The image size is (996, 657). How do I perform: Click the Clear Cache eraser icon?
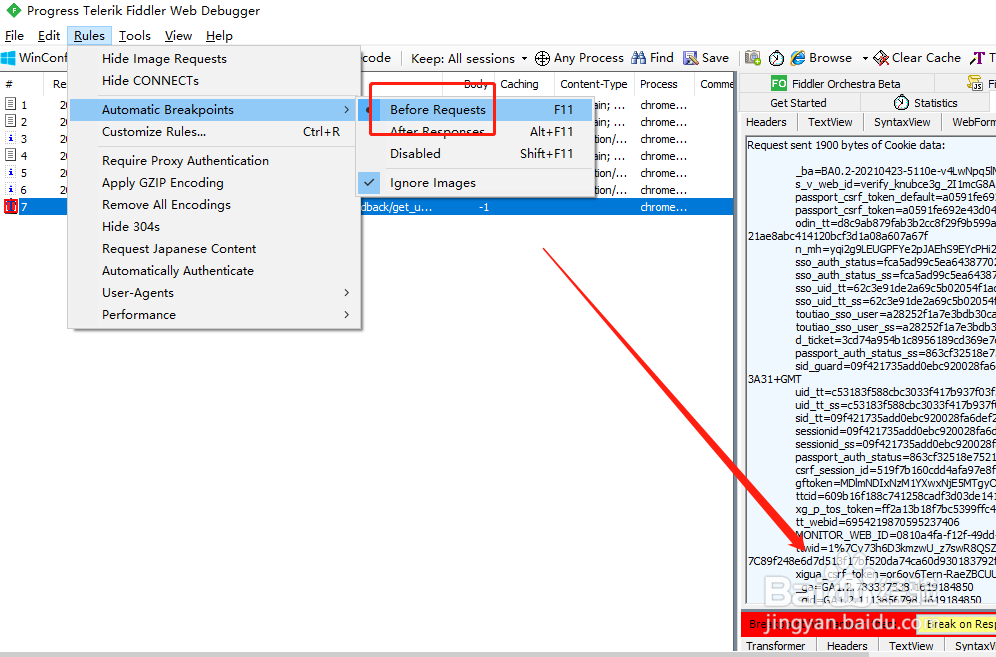pyautogui.click(x=881, y=58)
